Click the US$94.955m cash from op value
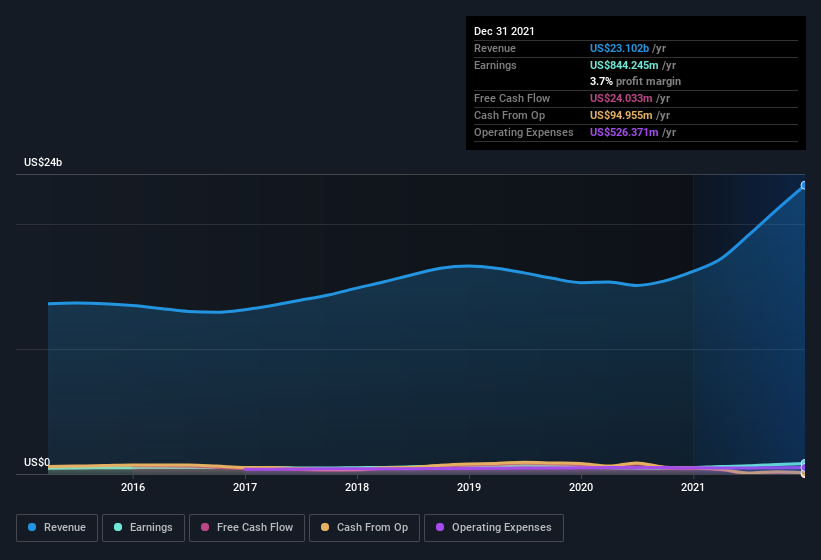 point(621,115)
